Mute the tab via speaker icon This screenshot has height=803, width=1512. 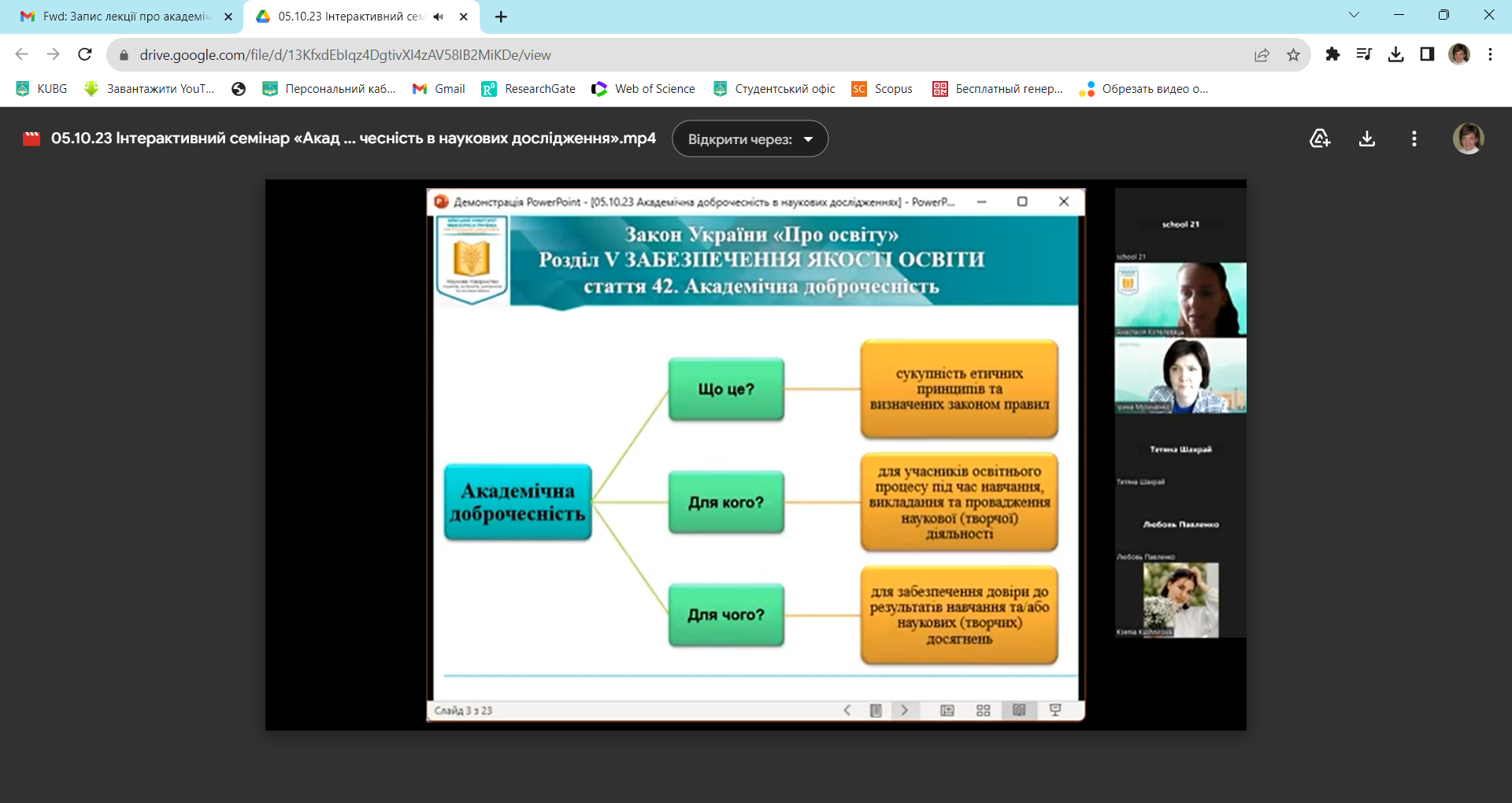pyautogui.click(x=439, y=17)
